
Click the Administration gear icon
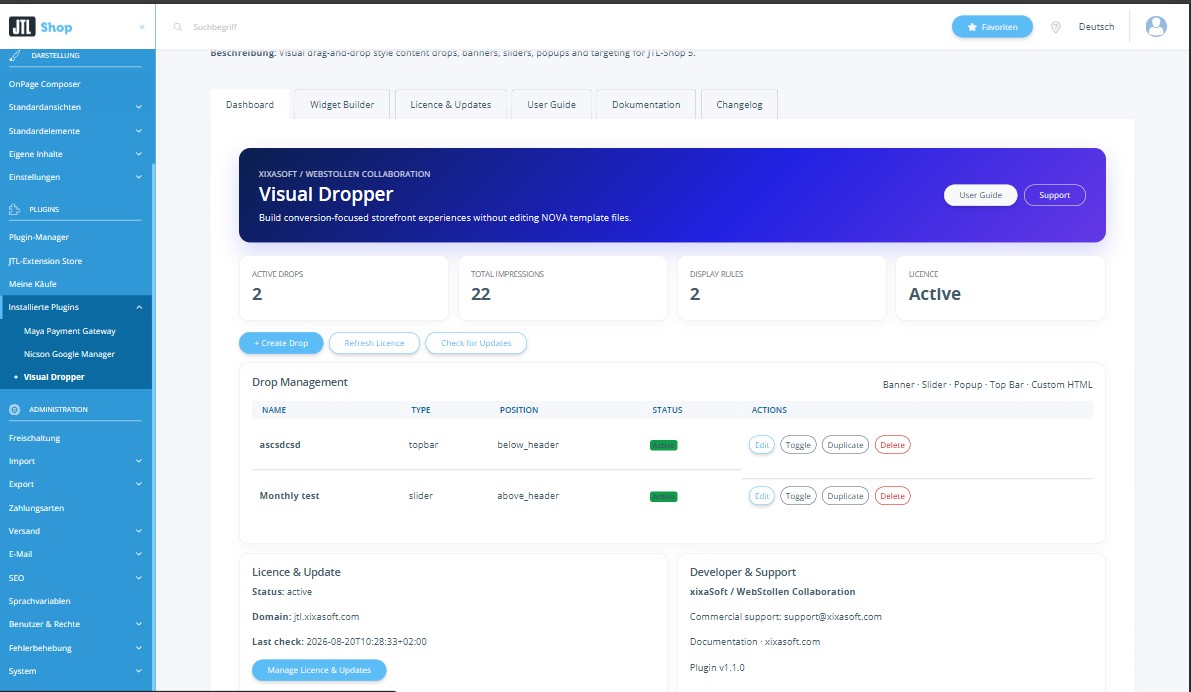point(14,409)
